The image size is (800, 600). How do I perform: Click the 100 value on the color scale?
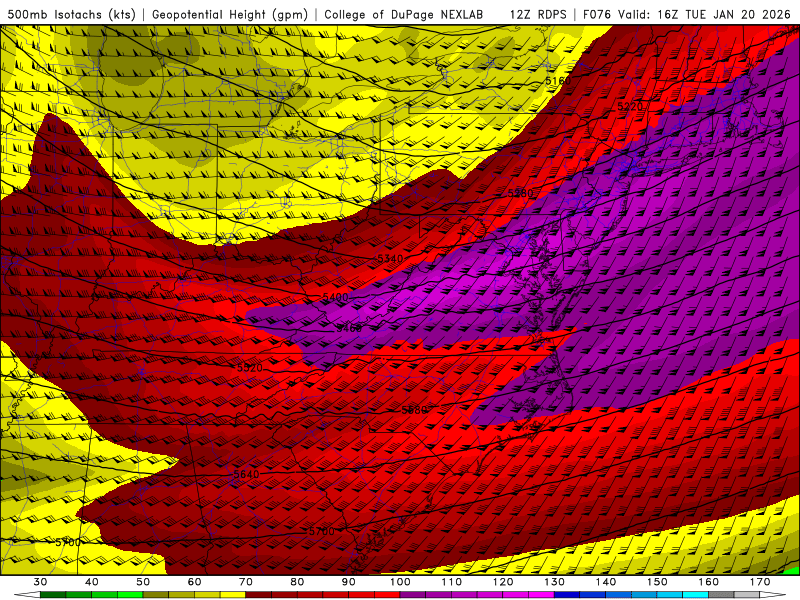click(x=400, y=582)
